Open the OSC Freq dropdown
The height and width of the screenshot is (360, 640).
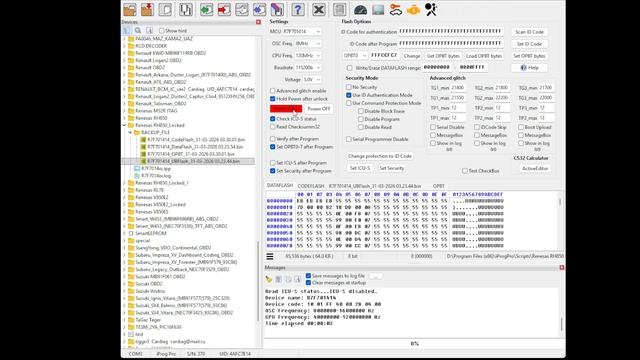[308, 44]
